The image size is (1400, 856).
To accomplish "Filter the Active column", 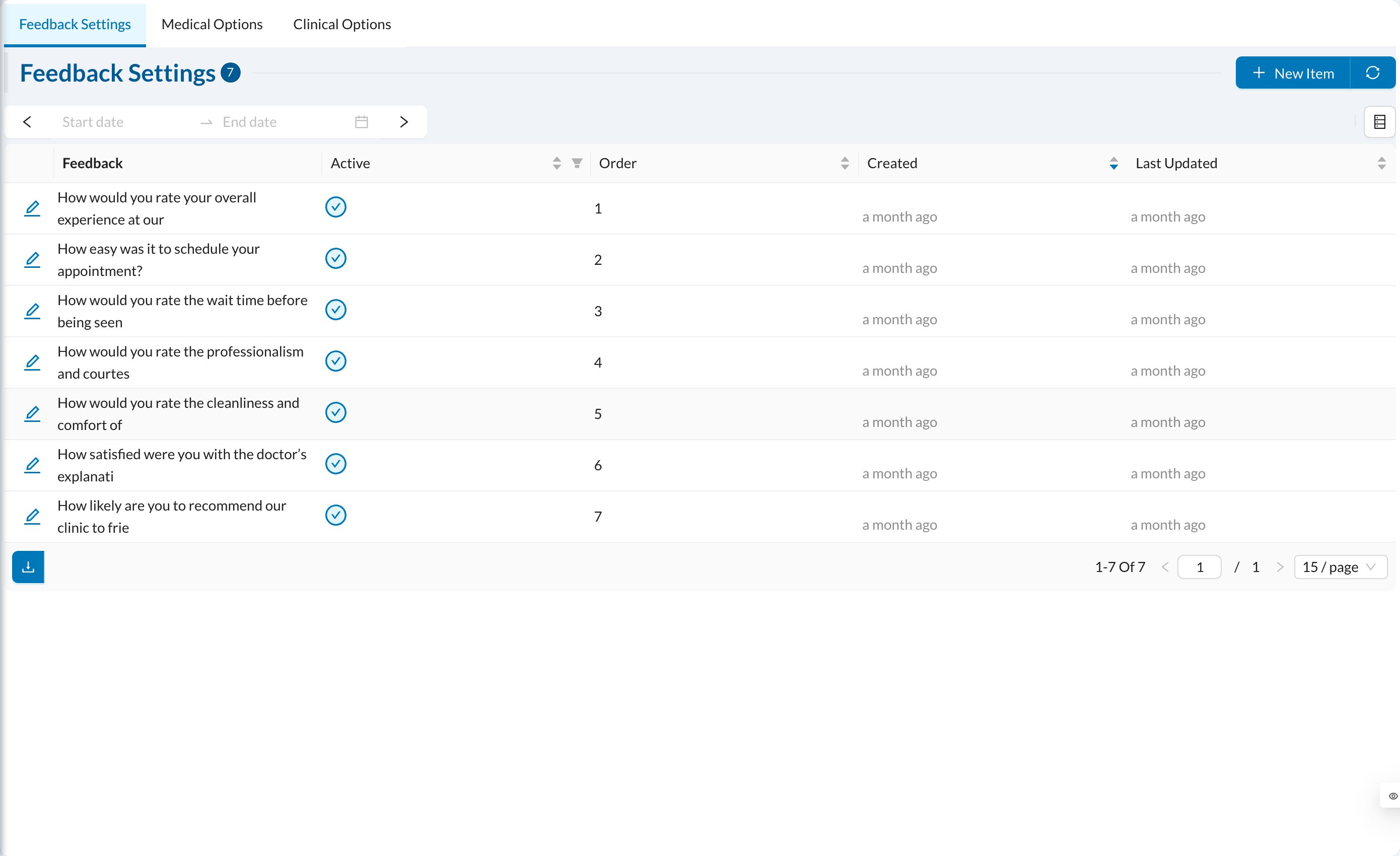I will pos(577,164).
